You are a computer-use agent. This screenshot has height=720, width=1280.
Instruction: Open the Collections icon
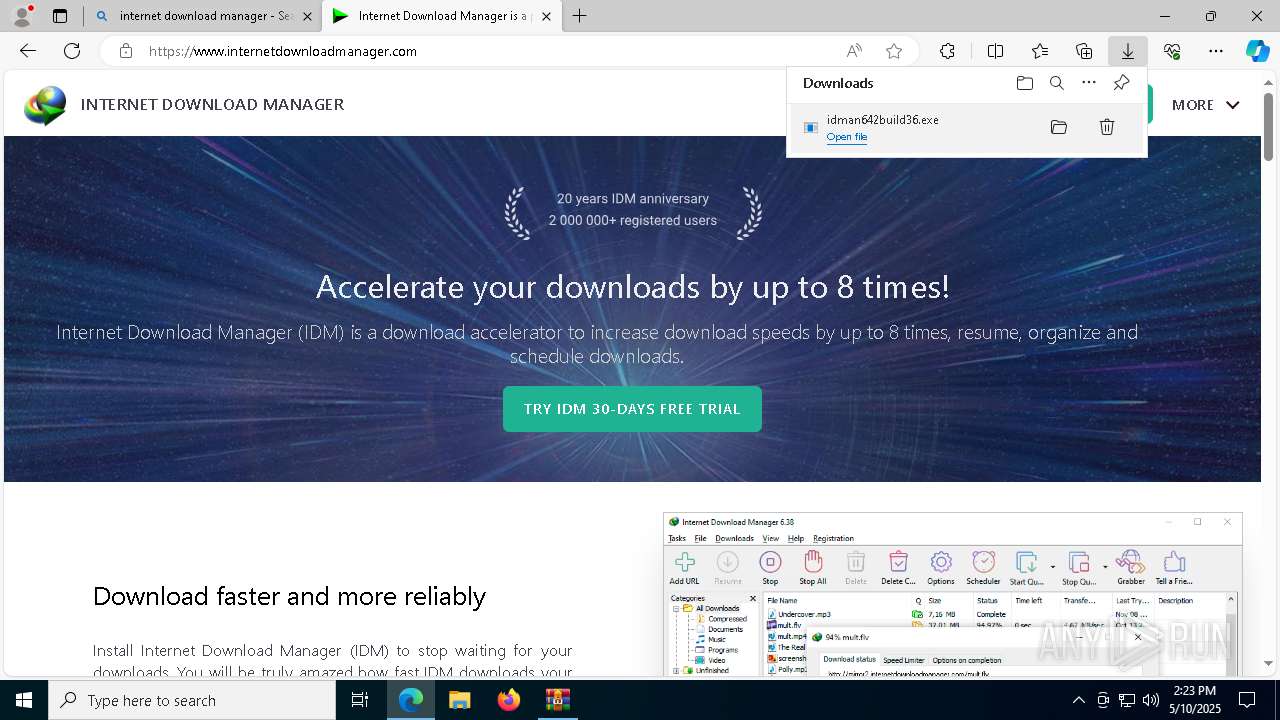coord(1084,51)
